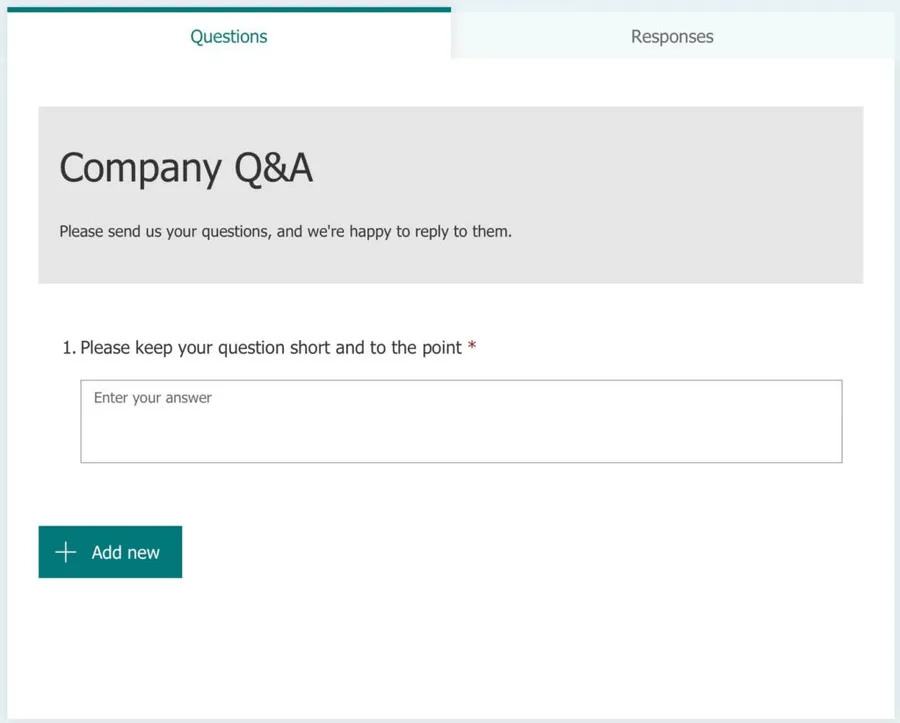Screen dimensions: 900x723
Task: Click blank header area right of Company Q&A
Action: point(600,168)
